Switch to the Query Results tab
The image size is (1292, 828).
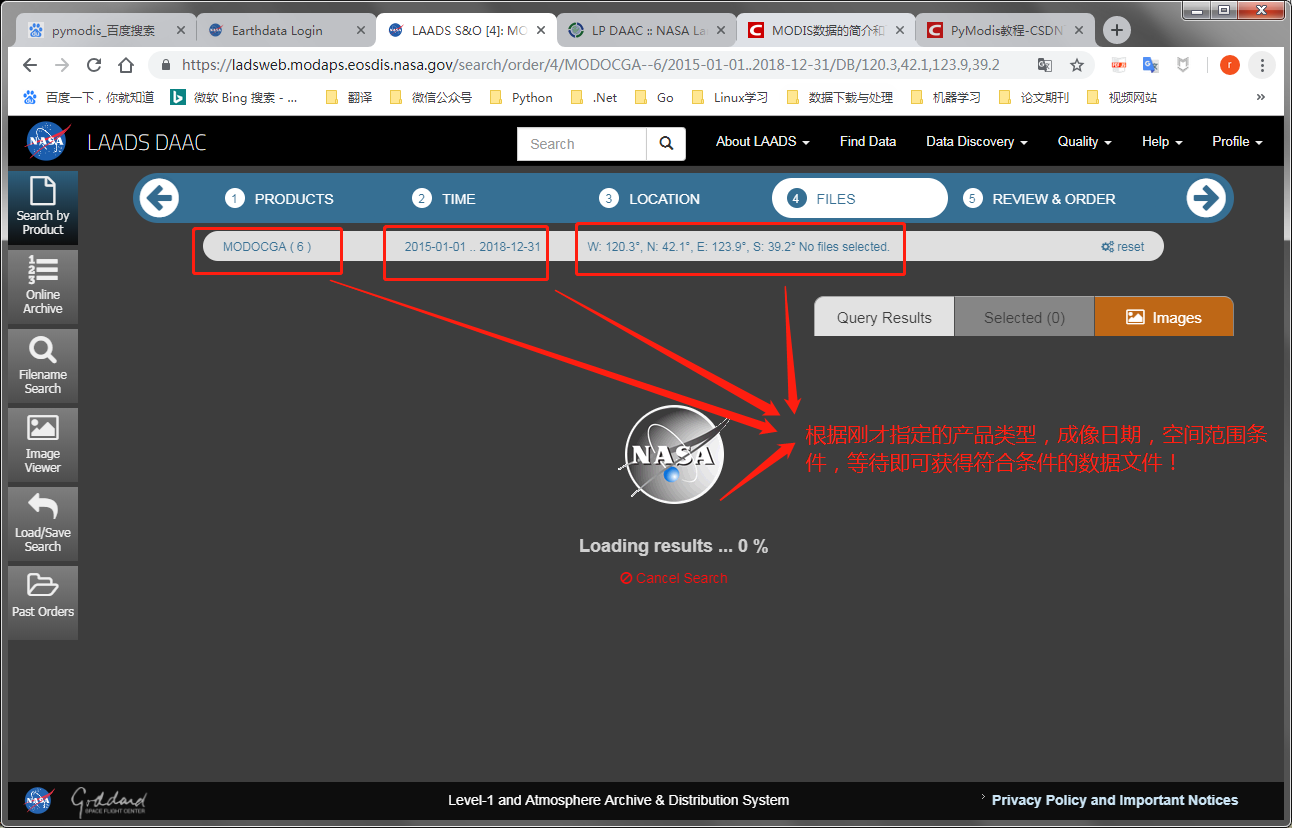pyautogui.click(x=883, y=316)
